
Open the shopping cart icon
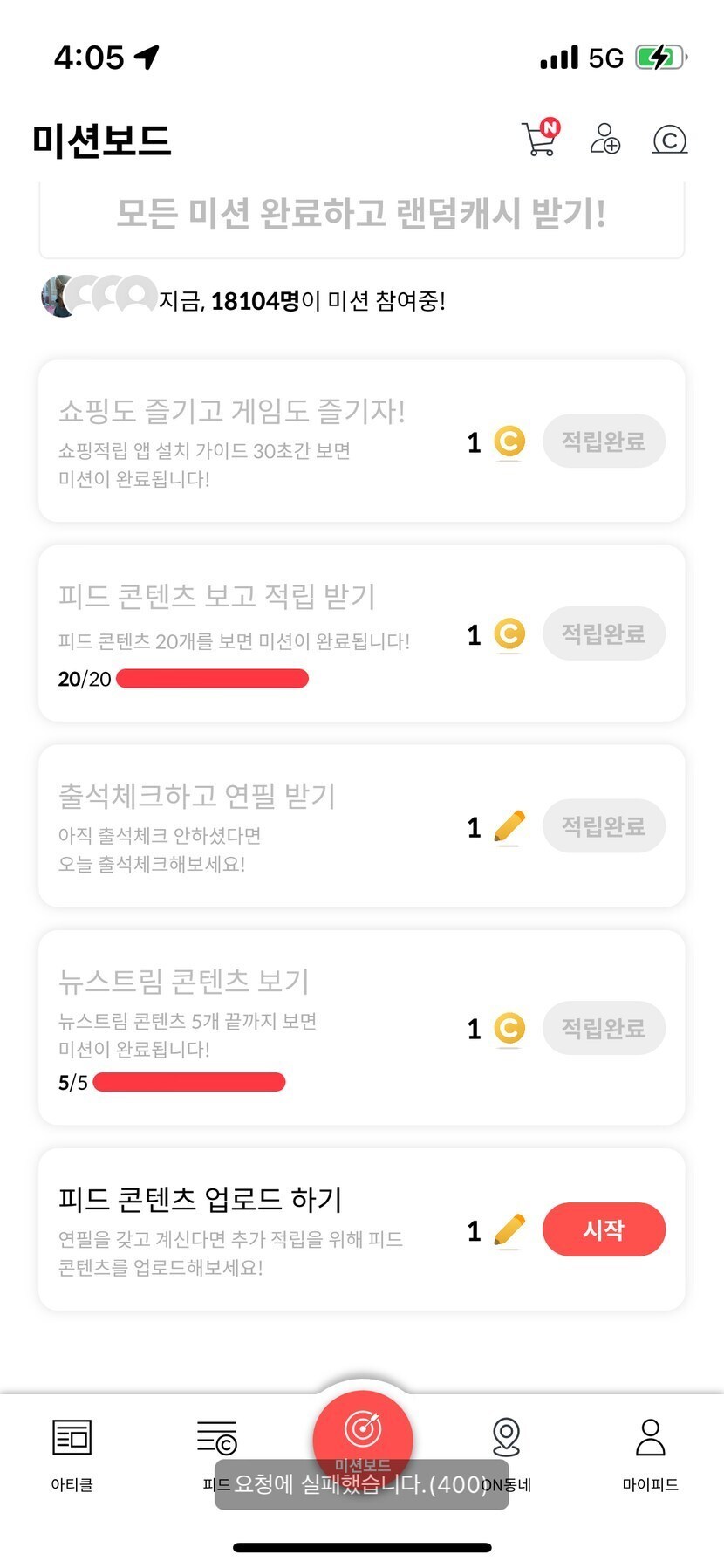click(x=539, y=140)
